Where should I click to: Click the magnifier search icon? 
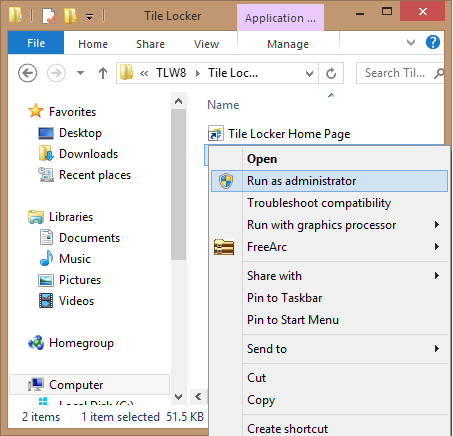[439, 73]
